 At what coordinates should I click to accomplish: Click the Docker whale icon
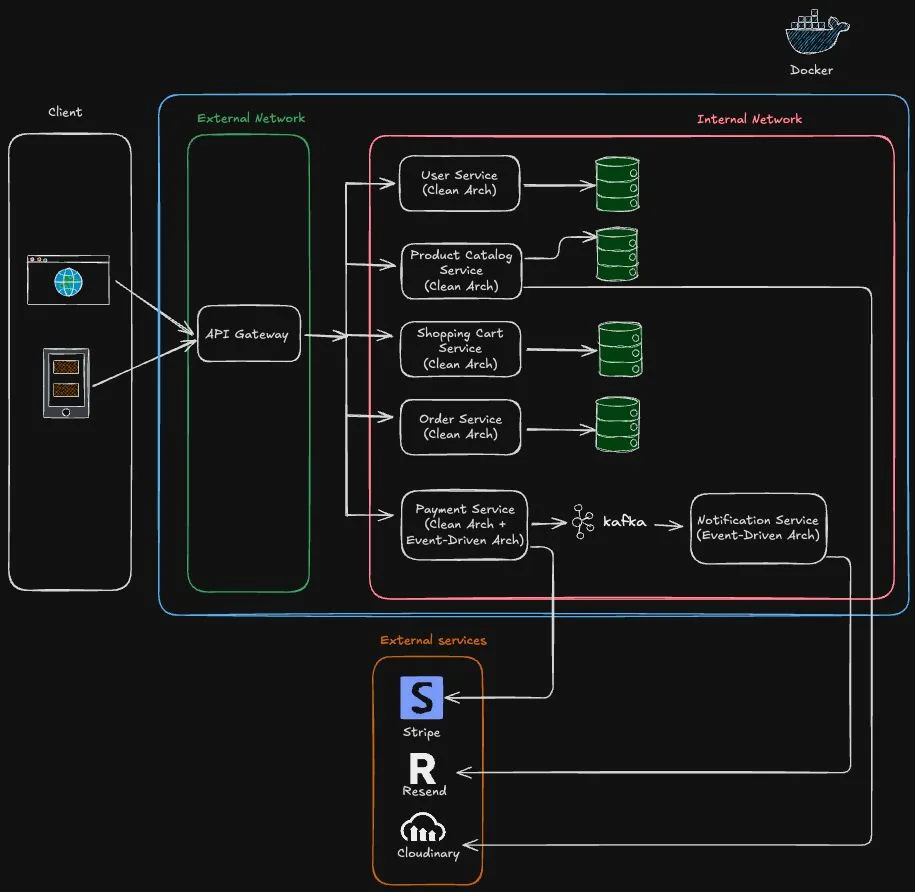(812, 34)
